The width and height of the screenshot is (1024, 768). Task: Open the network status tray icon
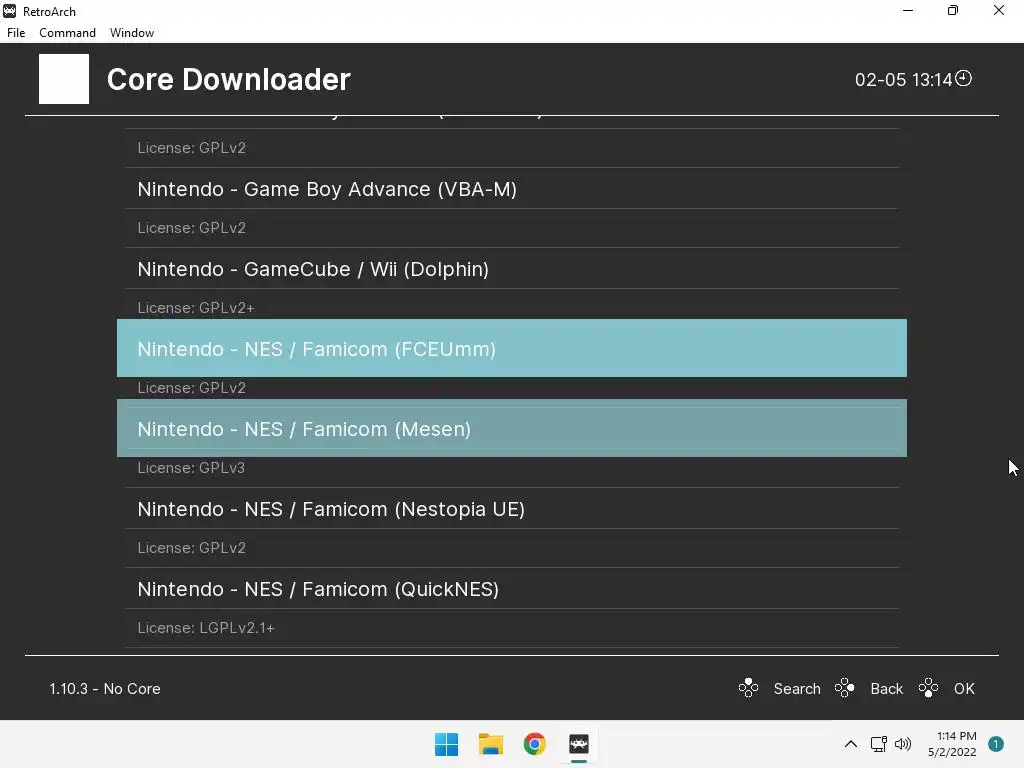878,744
